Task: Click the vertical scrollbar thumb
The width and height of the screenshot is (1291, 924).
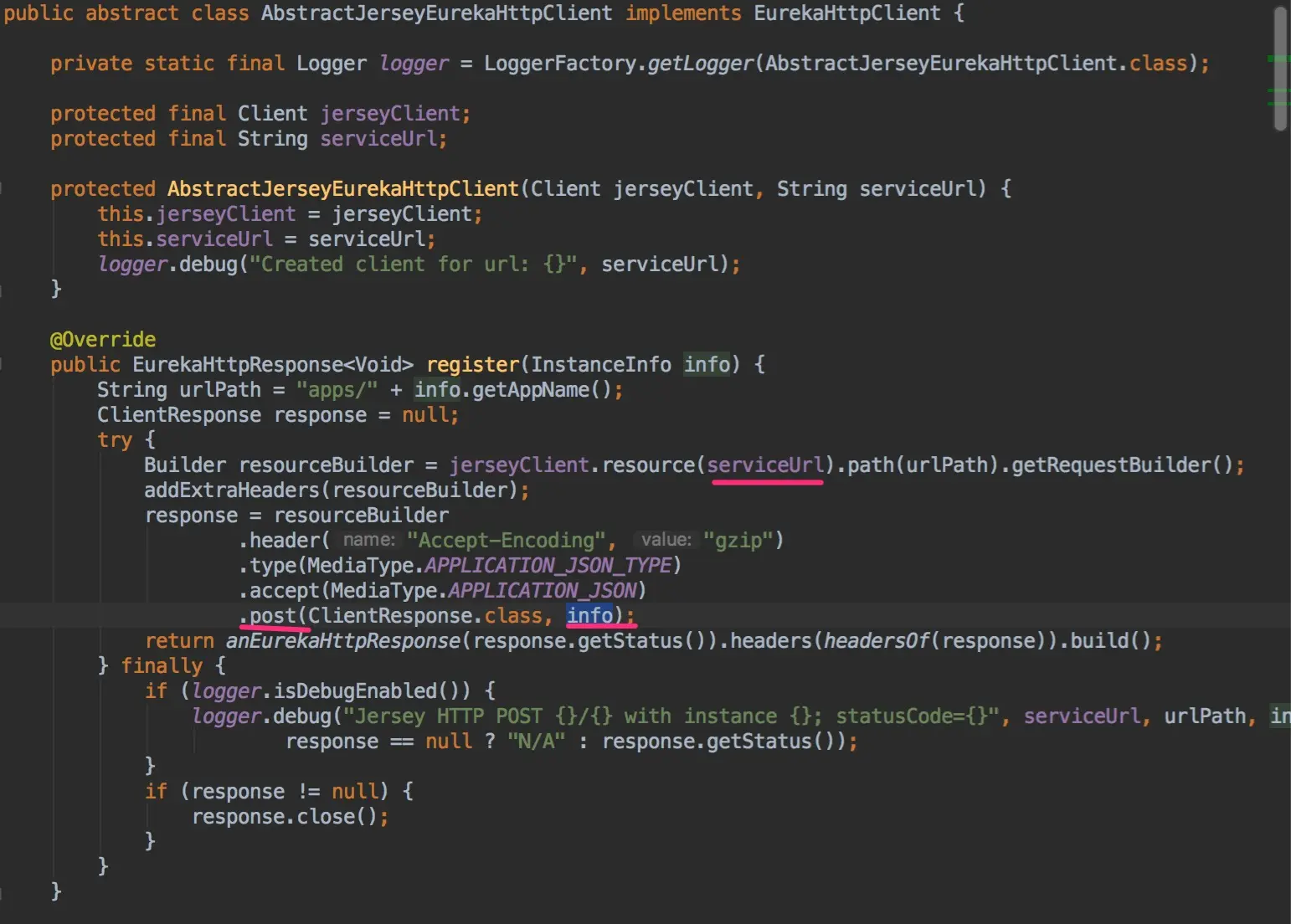Action: pos(1280,69)
